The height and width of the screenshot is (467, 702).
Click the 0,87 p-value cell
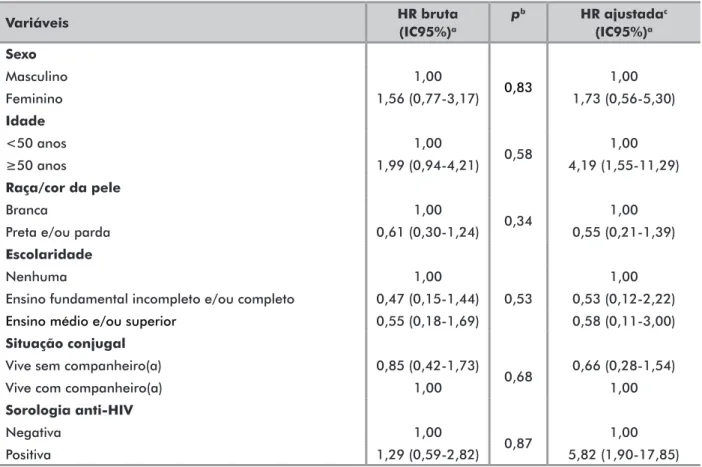click(x=518, y=443)
